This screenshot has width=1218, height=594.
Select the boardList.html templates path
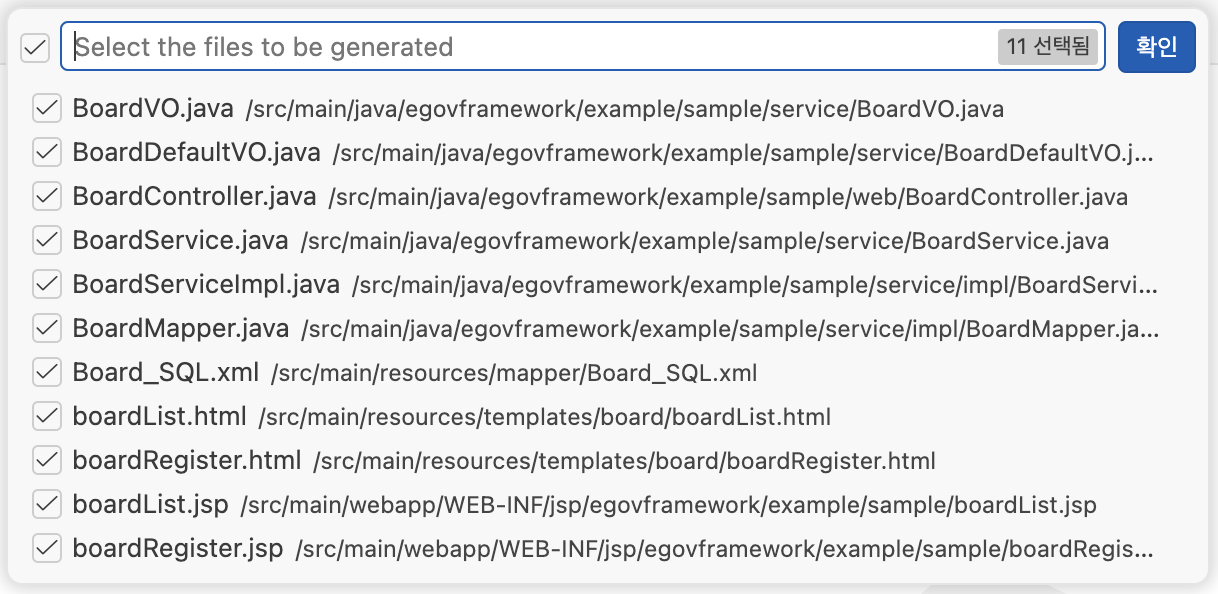coord(544,417)
